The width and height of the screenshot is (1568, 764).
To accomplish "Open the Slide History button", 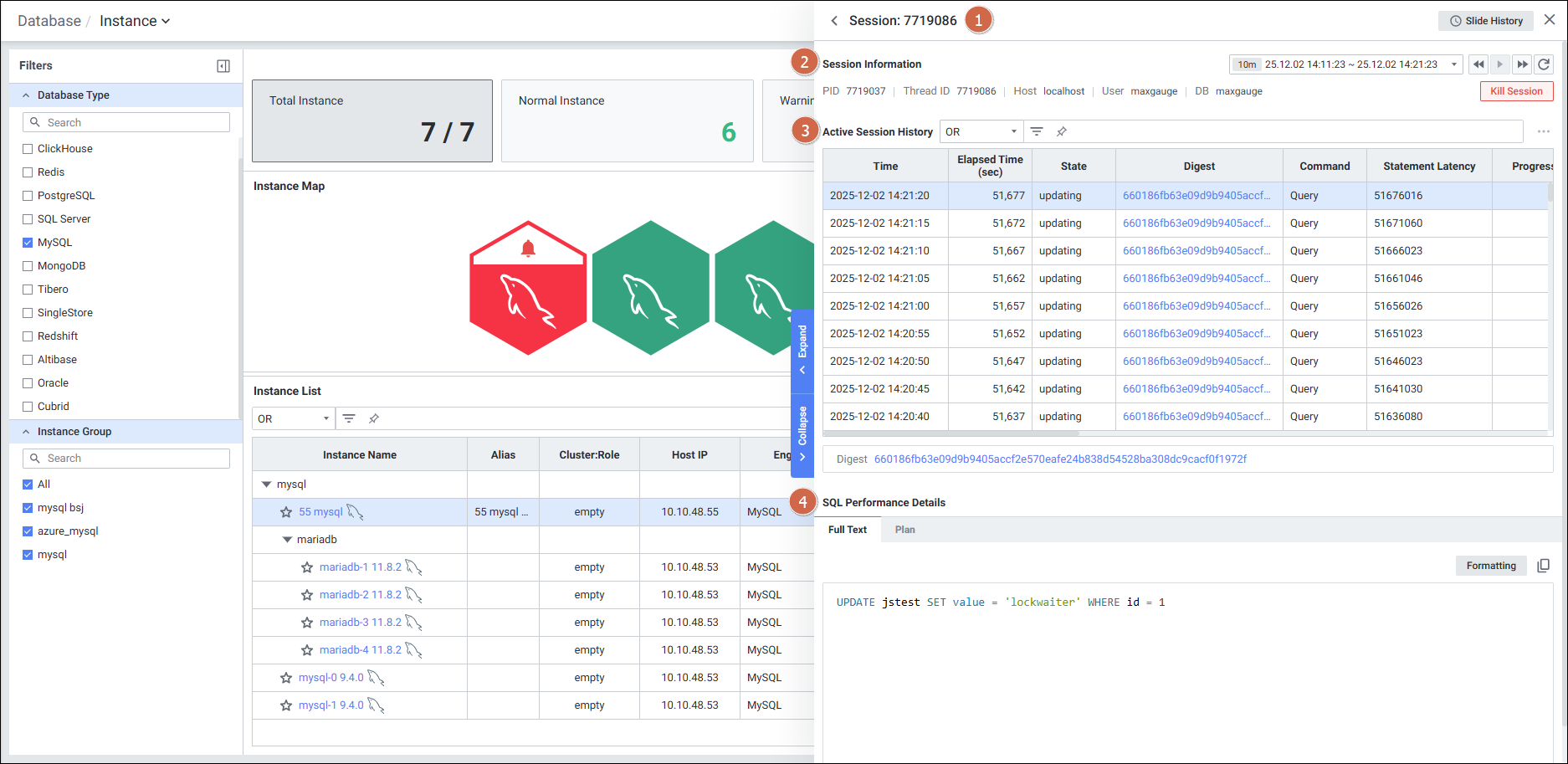I will 1485,21.
